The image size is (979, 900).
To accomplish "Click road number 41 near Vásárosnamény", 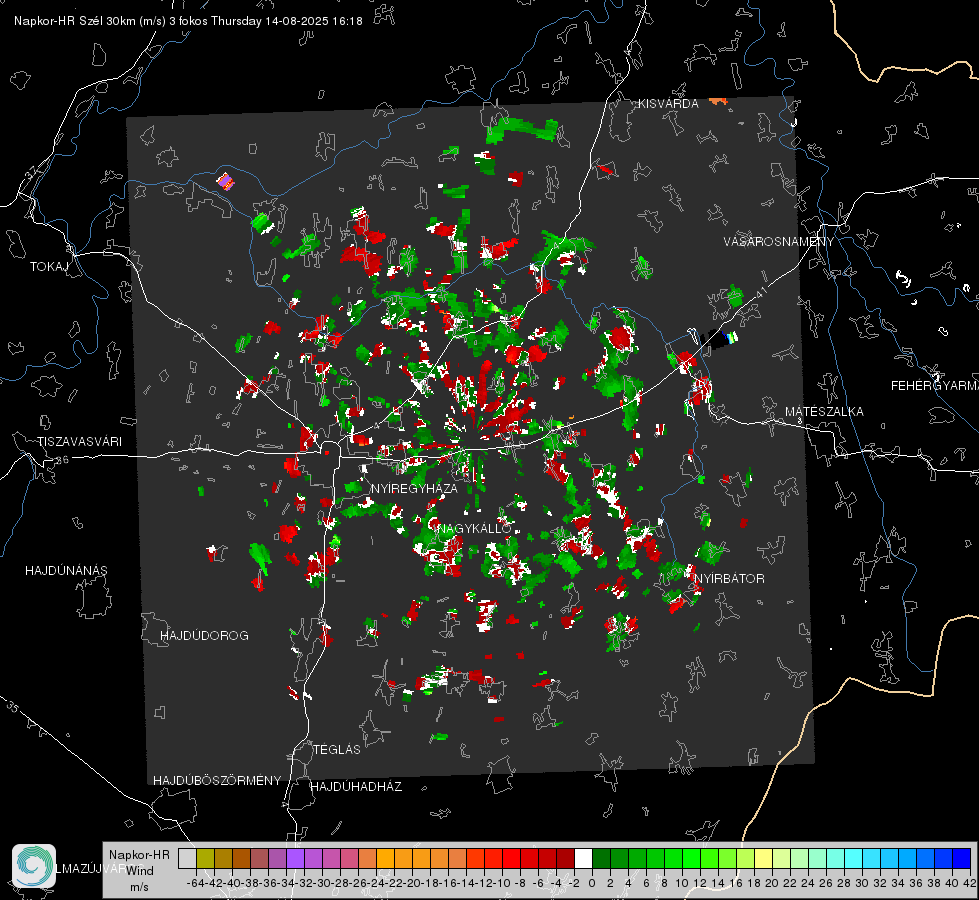I will click(x=760, y=292).
